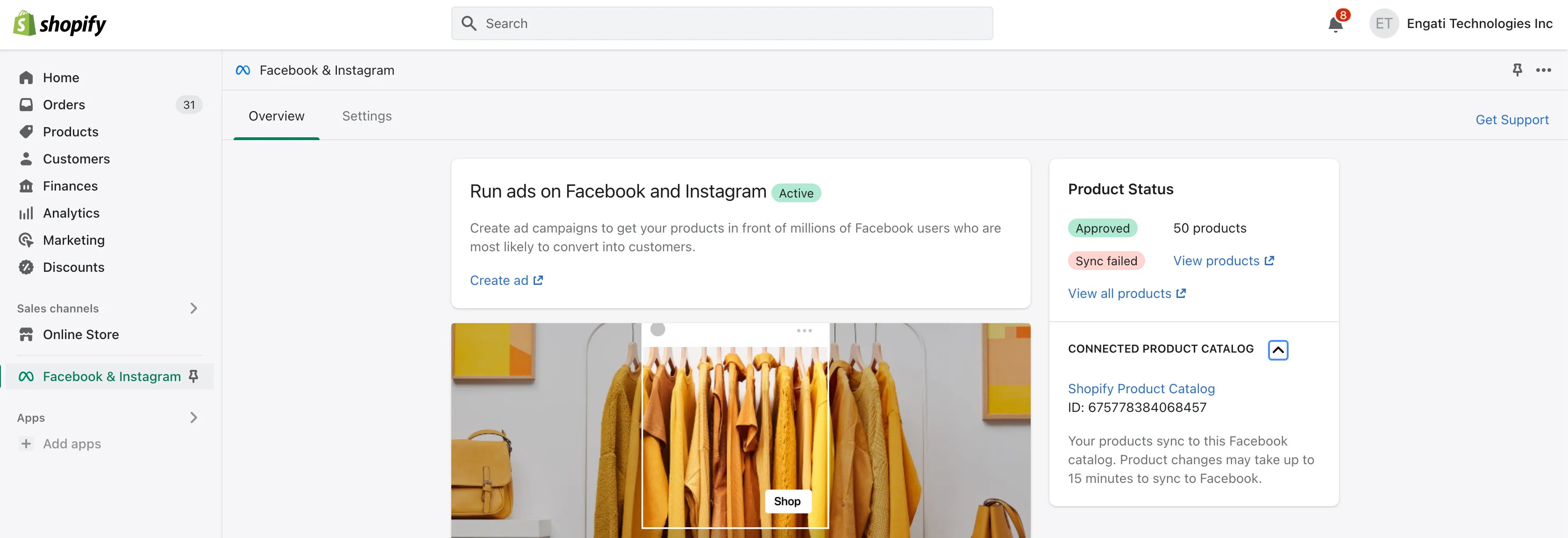
Task: Click the Shopify logo
Action: point(60,24)
